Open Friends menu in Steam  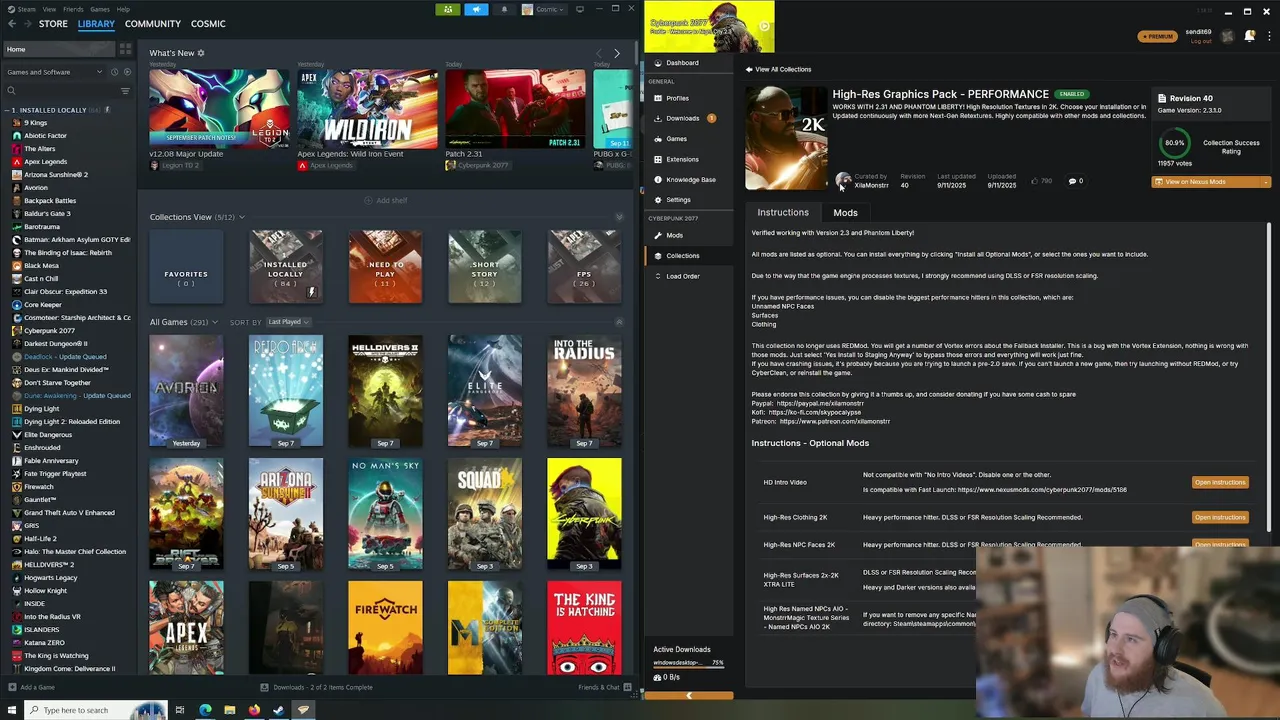73,9
